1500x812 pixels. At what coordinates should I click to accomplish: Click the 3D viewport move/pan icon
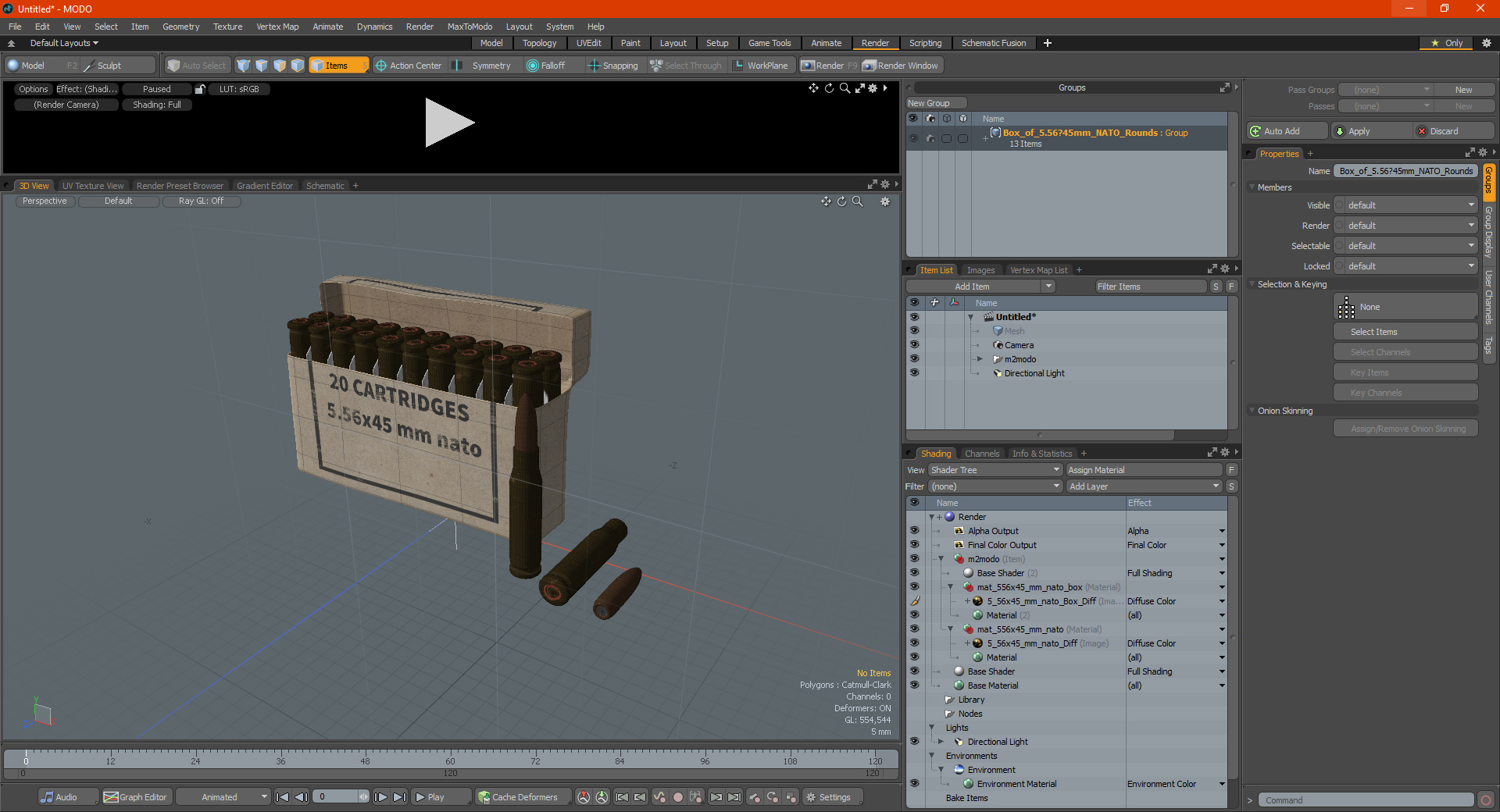coord(826,201)
